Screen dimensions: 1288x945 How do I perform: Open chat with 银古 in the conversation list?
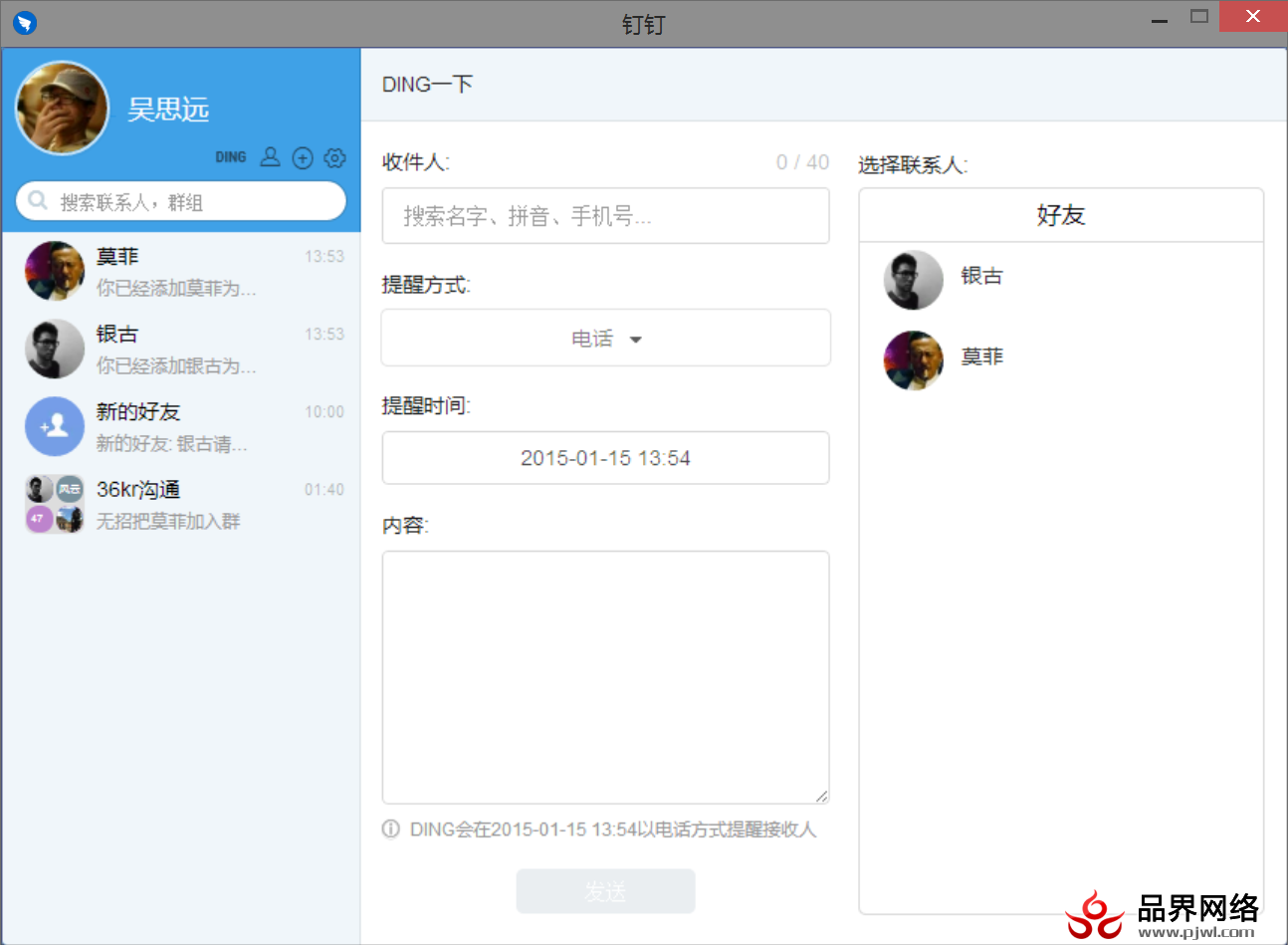coord(181,349)
